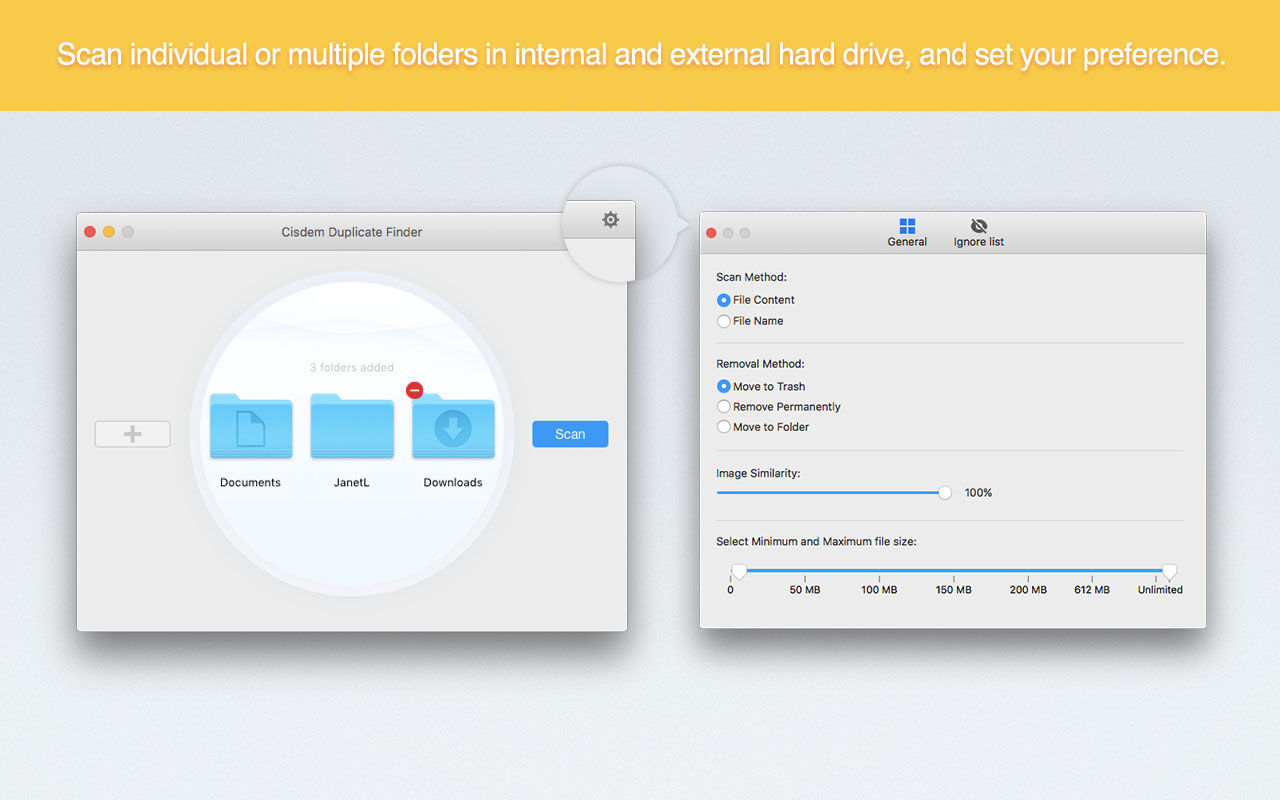Click the Documents folder label
This screenshot has height=800, width=1280.
point(250,482)
